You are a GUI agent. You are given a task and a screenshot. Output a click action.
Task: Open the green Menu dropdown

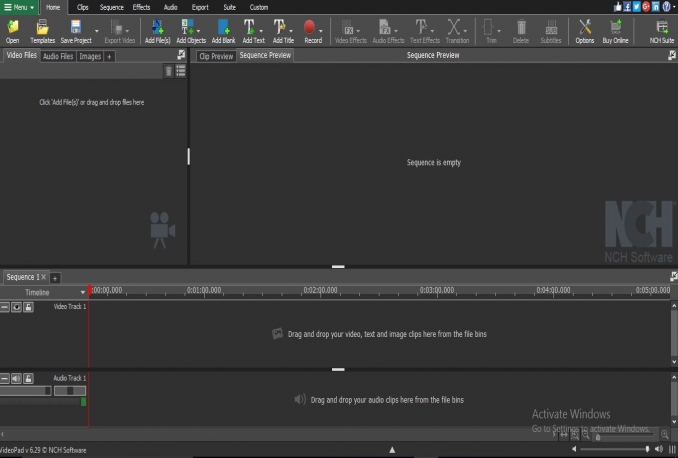tap(19, 7)
